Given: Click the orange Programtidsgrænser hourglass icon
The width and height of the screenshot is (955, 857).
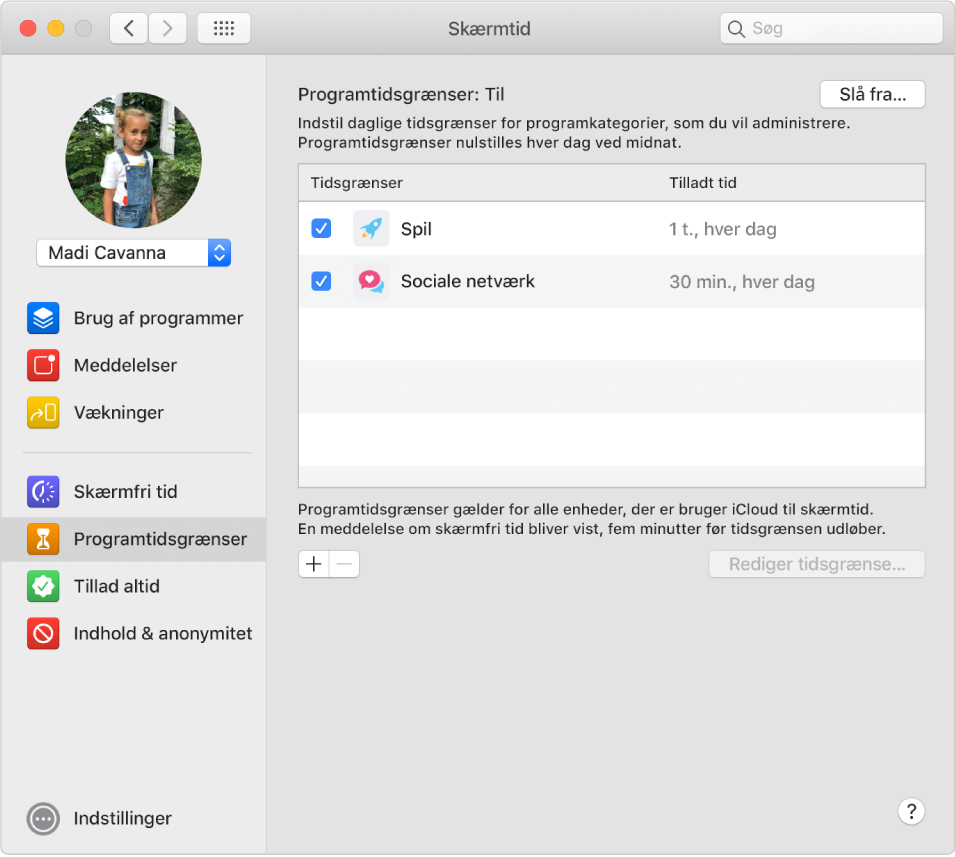Looking at the screenshot, I should [x=43, y=539].
